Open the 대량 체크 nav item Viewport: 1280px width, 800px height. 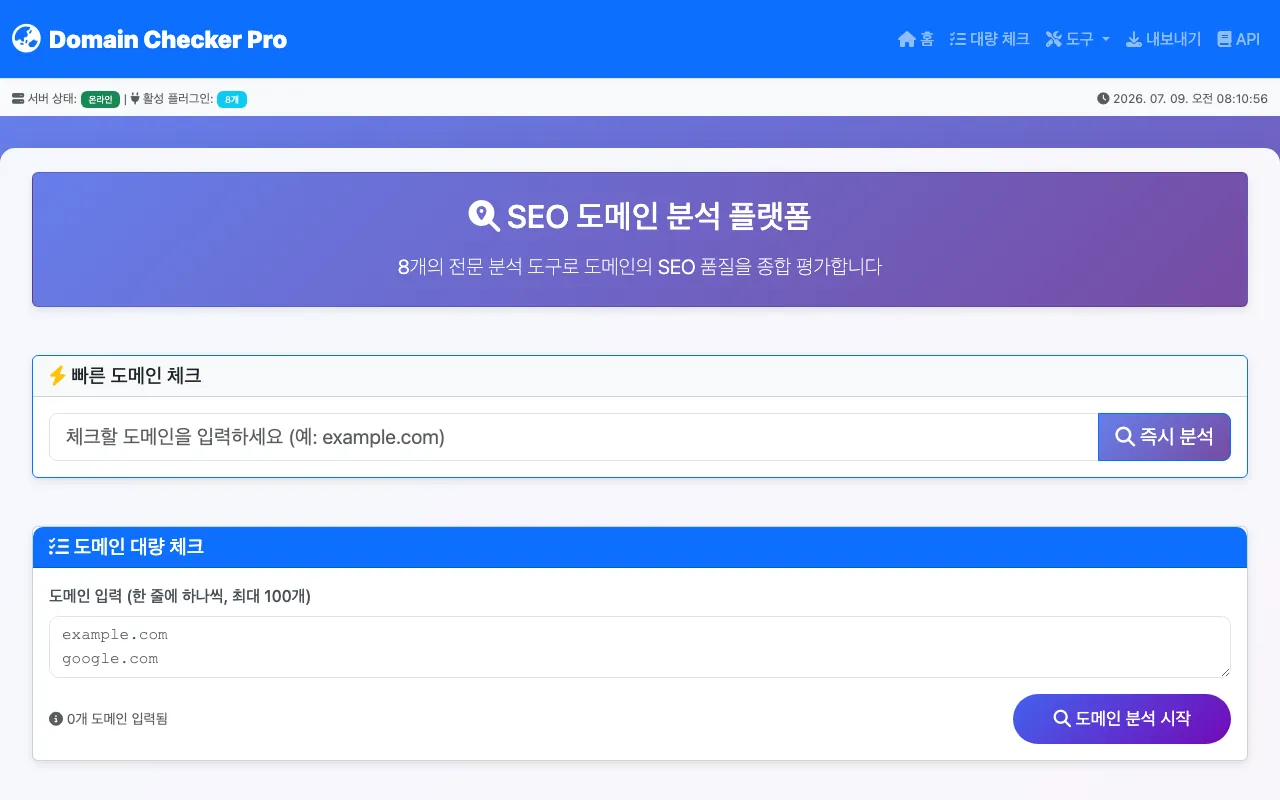(989, 39)
